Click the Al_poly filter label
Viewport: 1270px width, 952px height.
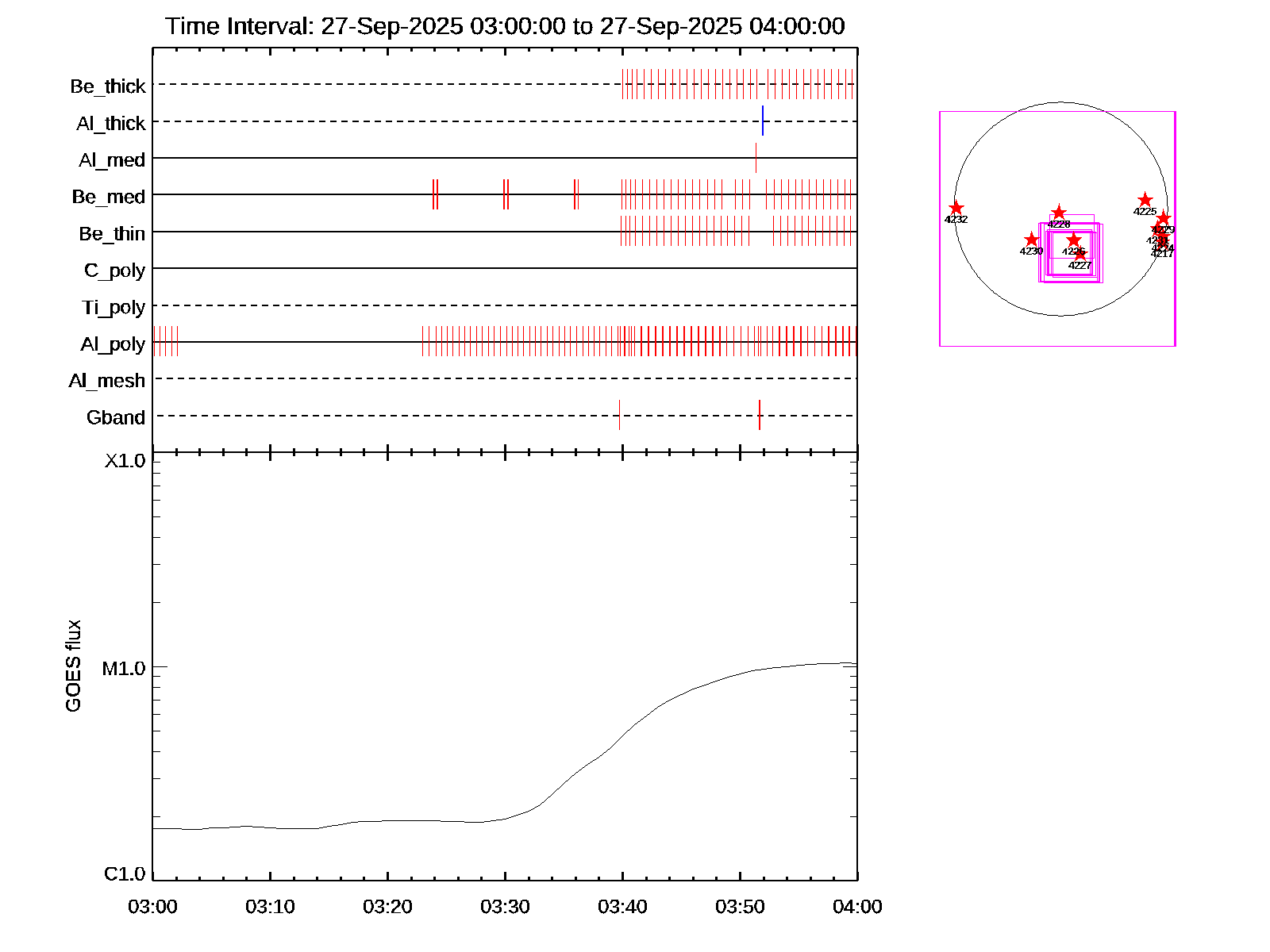pos(113,344)
